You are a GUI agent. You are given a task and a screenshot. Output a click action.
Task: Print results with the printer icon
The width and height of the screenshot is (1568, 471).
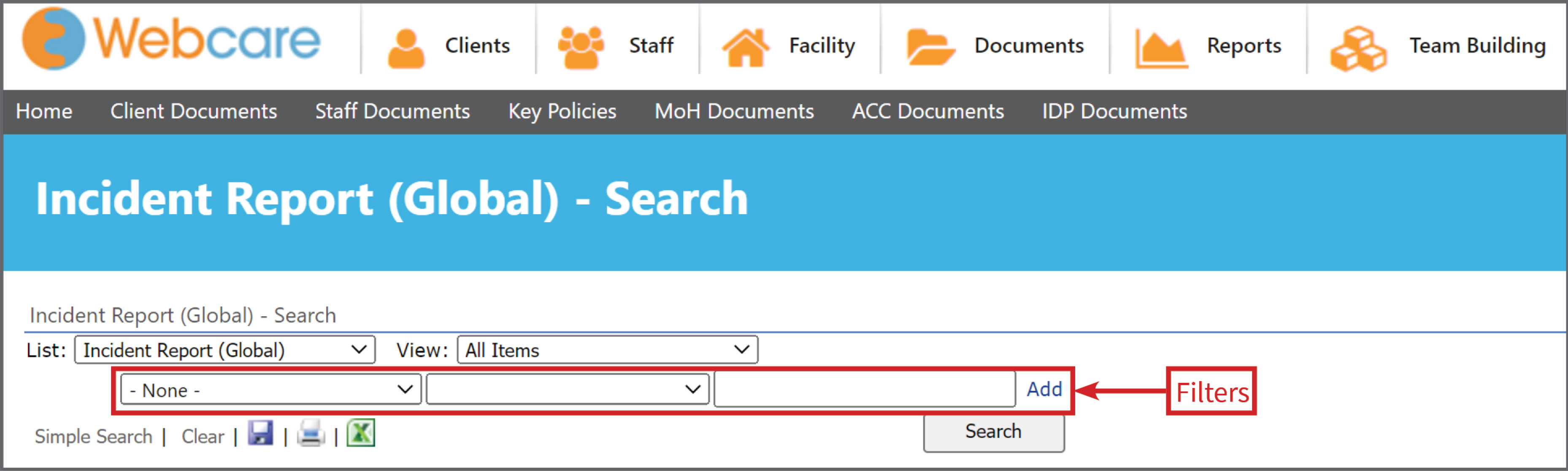point(311,433)
